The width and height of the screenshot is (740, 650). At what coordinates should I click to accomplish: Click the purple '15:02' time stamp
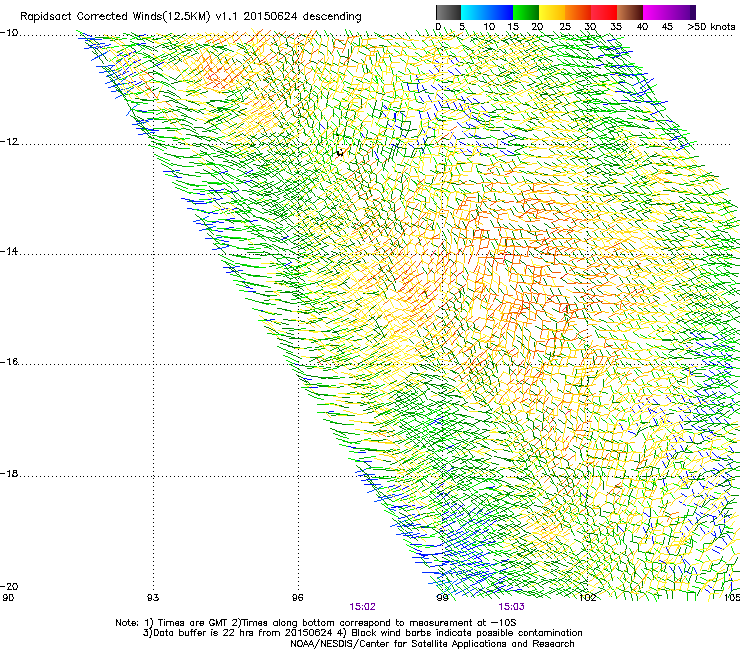point(362,607)
